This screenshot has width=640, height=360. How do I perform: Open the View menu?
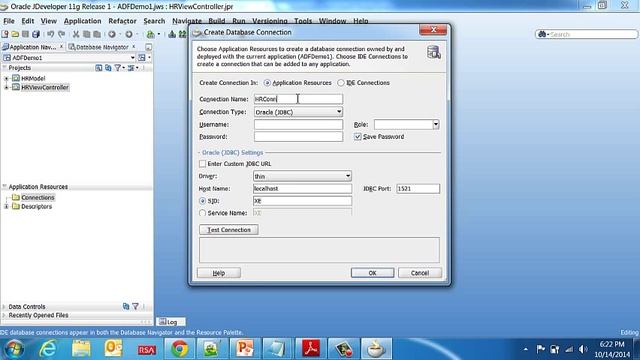pos(49,21)
